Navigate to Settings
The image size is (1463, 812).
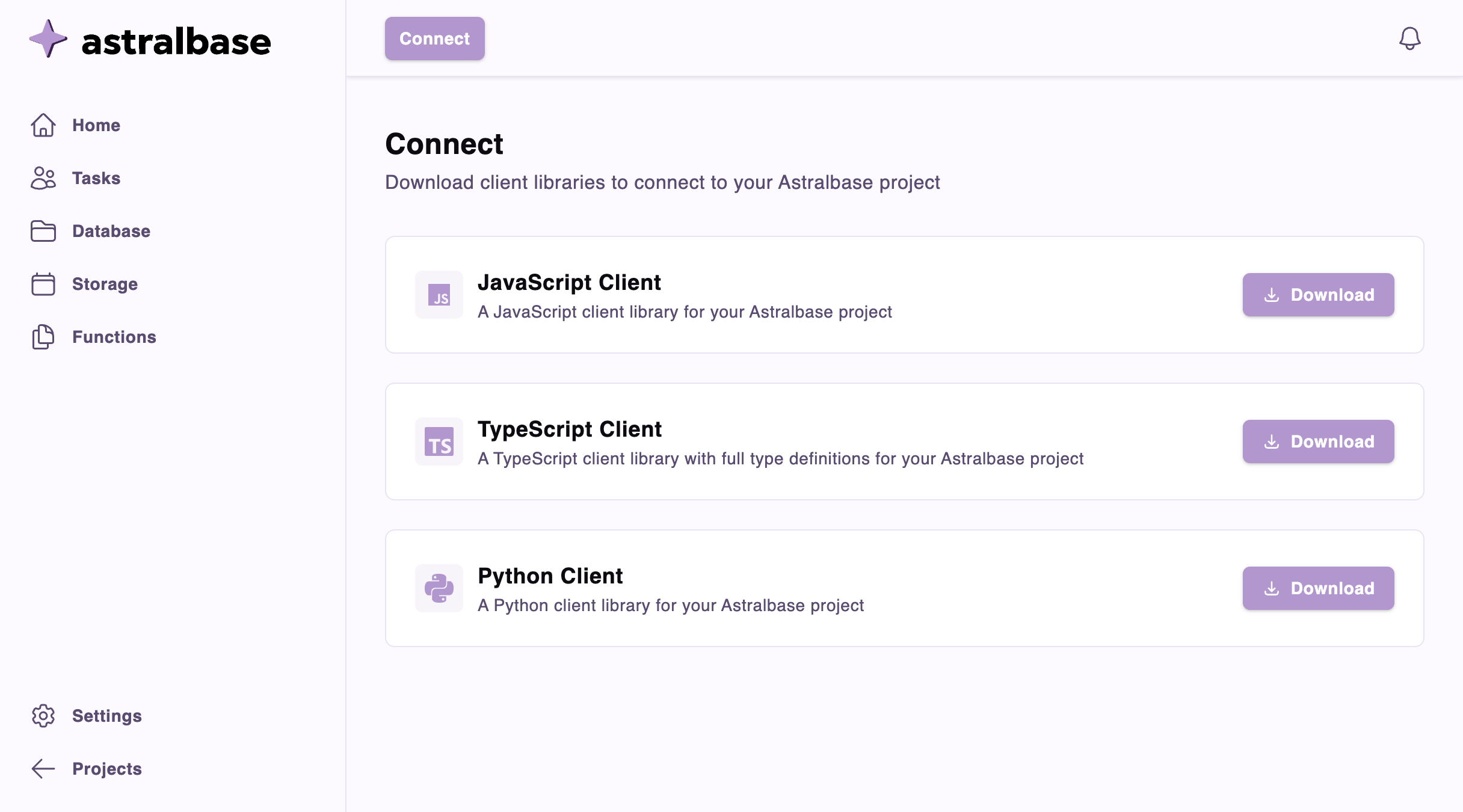[107, 716]
